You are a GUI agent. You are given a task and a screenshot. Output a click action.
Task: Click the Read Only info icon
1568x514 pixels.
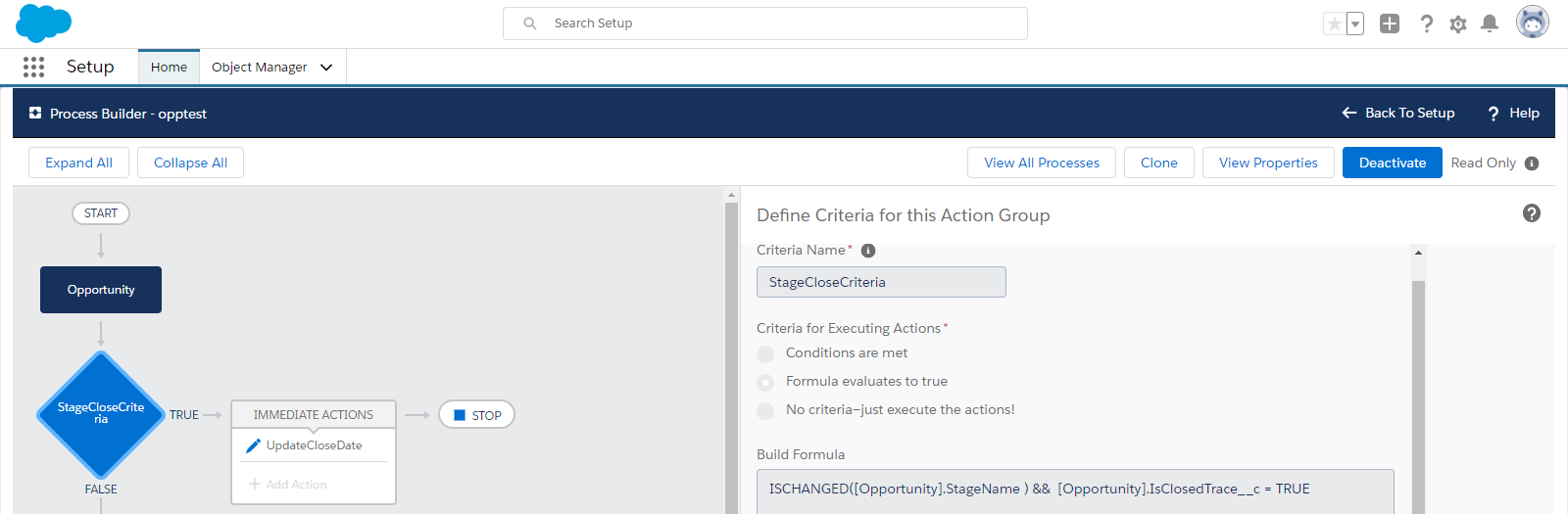click(1532, 164)
